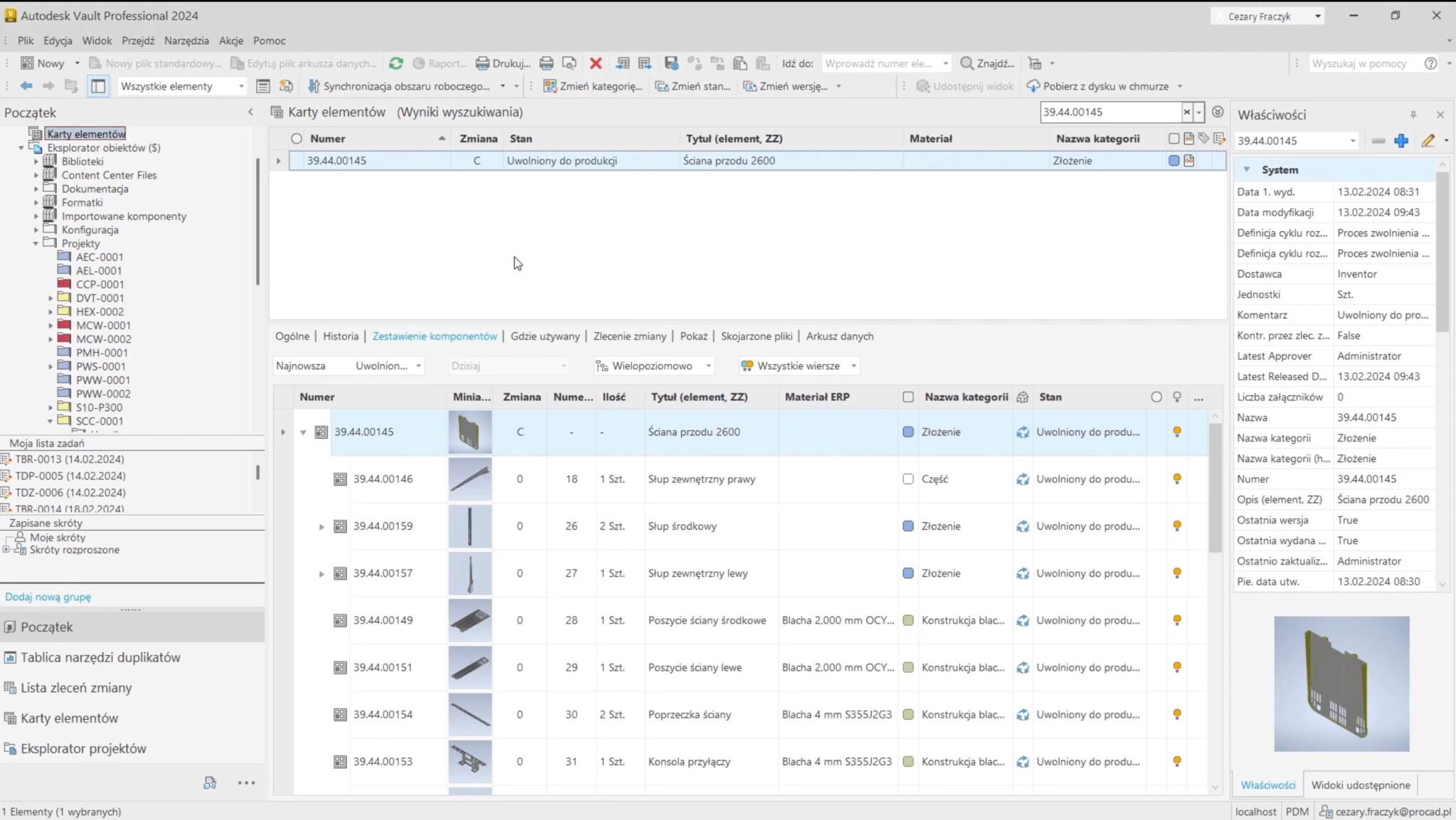
Task: Click the red X delete icon
Action: (596, 63)
